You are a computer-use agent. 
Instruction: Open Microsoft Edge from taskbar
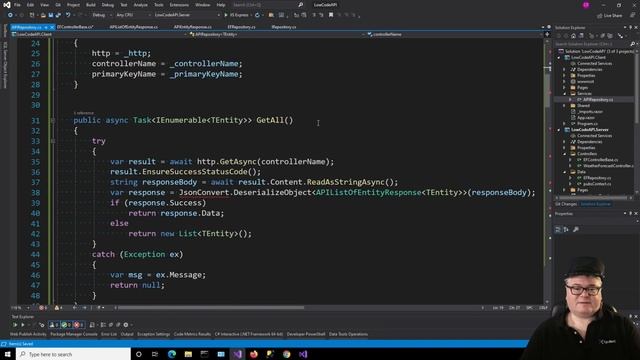coord(172,354)
